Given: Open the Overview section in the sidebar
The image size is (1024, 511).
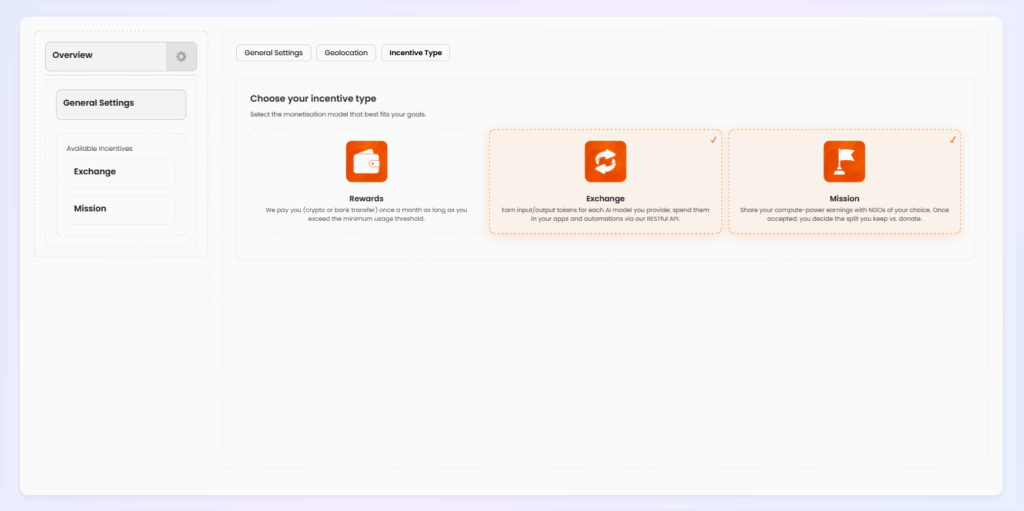Looking at the screenshot, I should (x=106, y=56).
